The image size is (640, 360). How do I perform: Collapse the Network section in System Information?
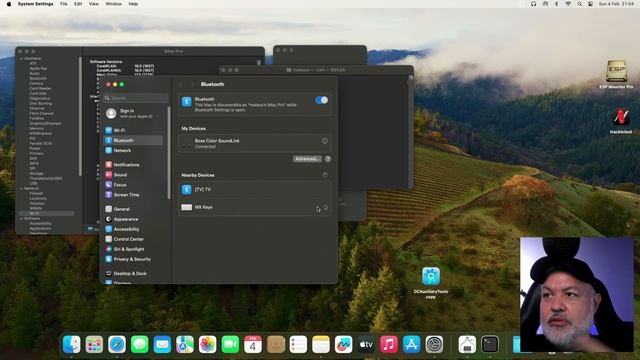tap(22, 189)
